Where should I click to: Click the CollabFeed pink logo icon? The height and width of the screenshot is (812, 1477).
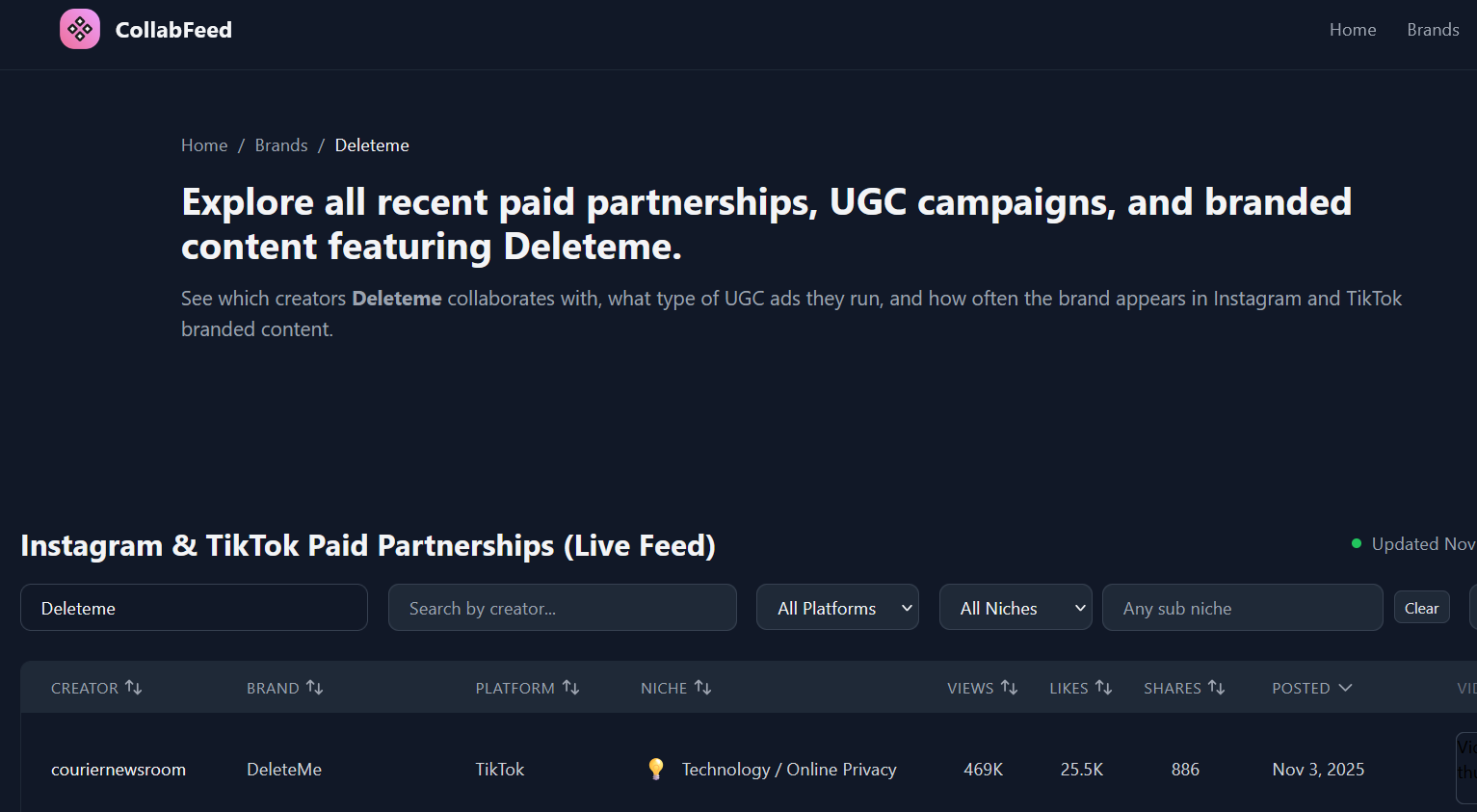[x=79, y=29]
